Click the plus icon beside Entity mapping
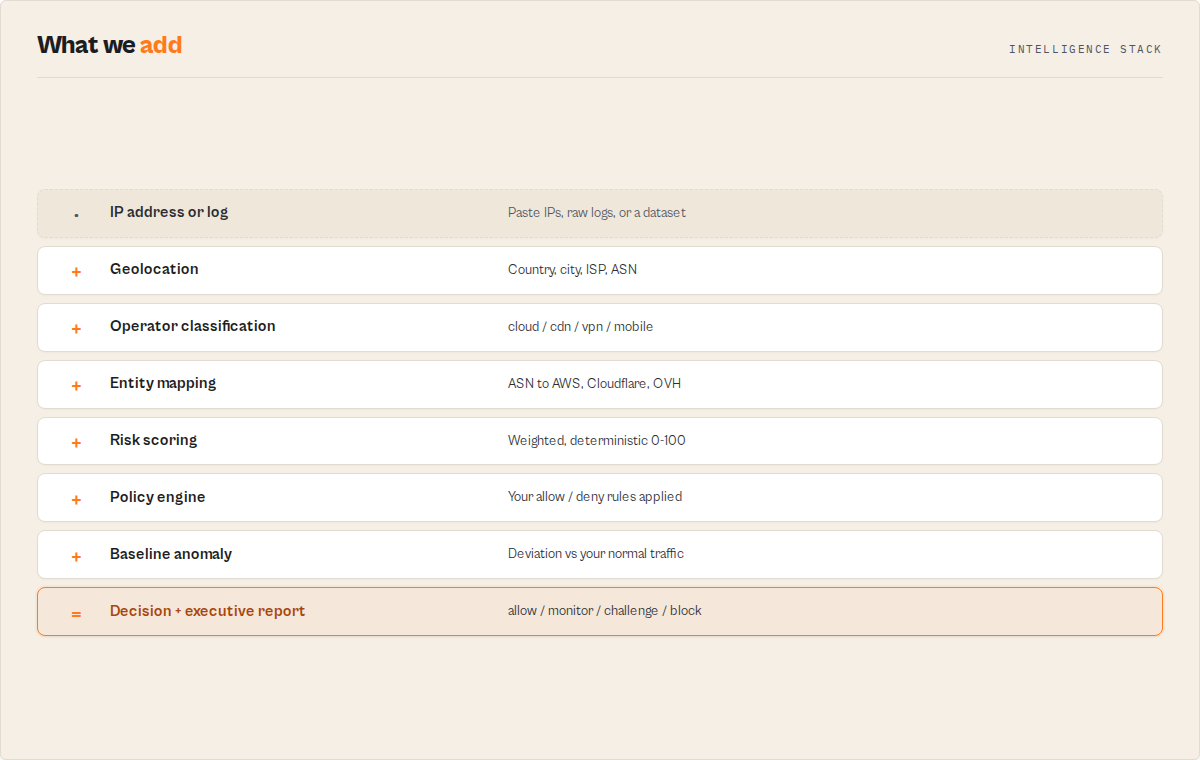This screenshot has height=760, width=1200. coord(76,386)
